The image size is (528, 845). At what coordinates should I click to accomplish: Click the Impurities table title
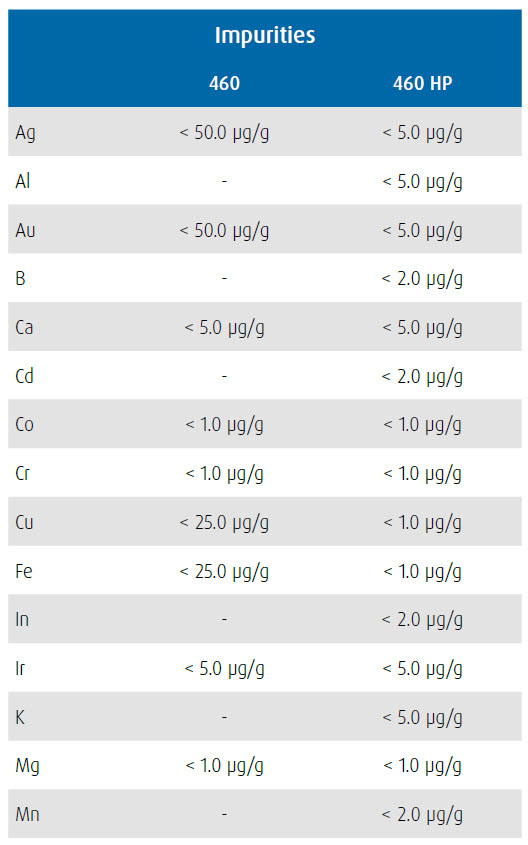(x=265, y=36)
